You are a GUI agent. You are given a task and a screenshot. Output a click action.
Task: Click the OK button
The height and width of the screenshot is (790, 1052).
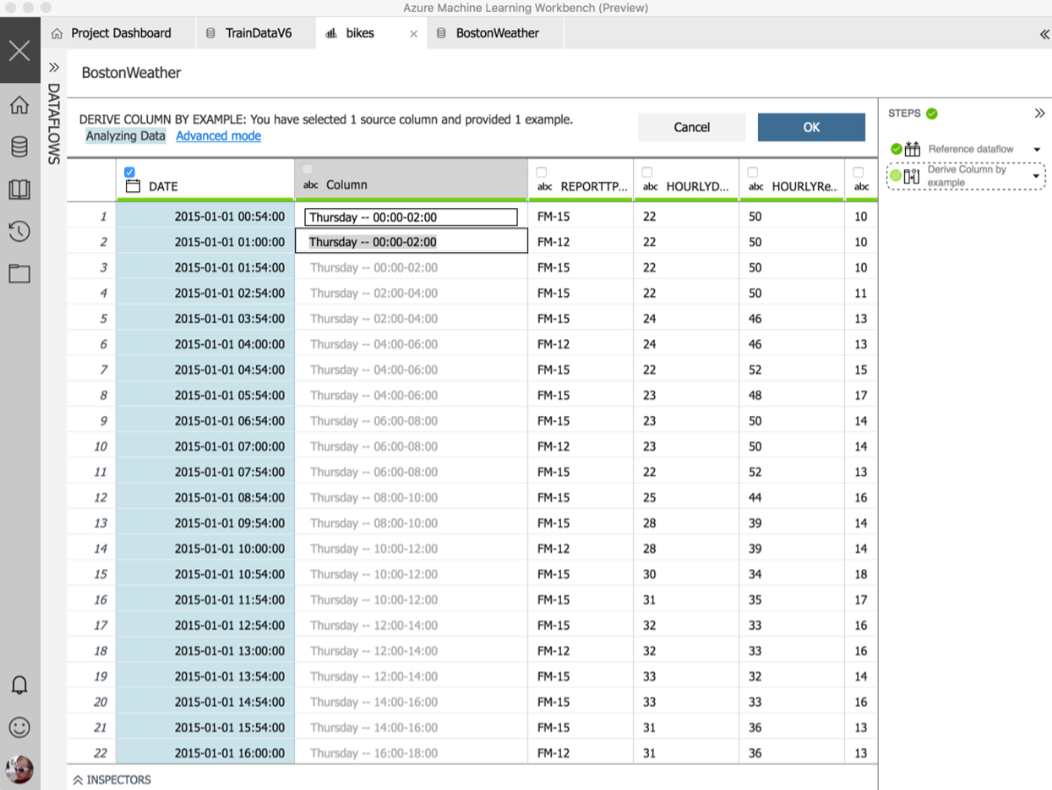click(x=811, y=127)
